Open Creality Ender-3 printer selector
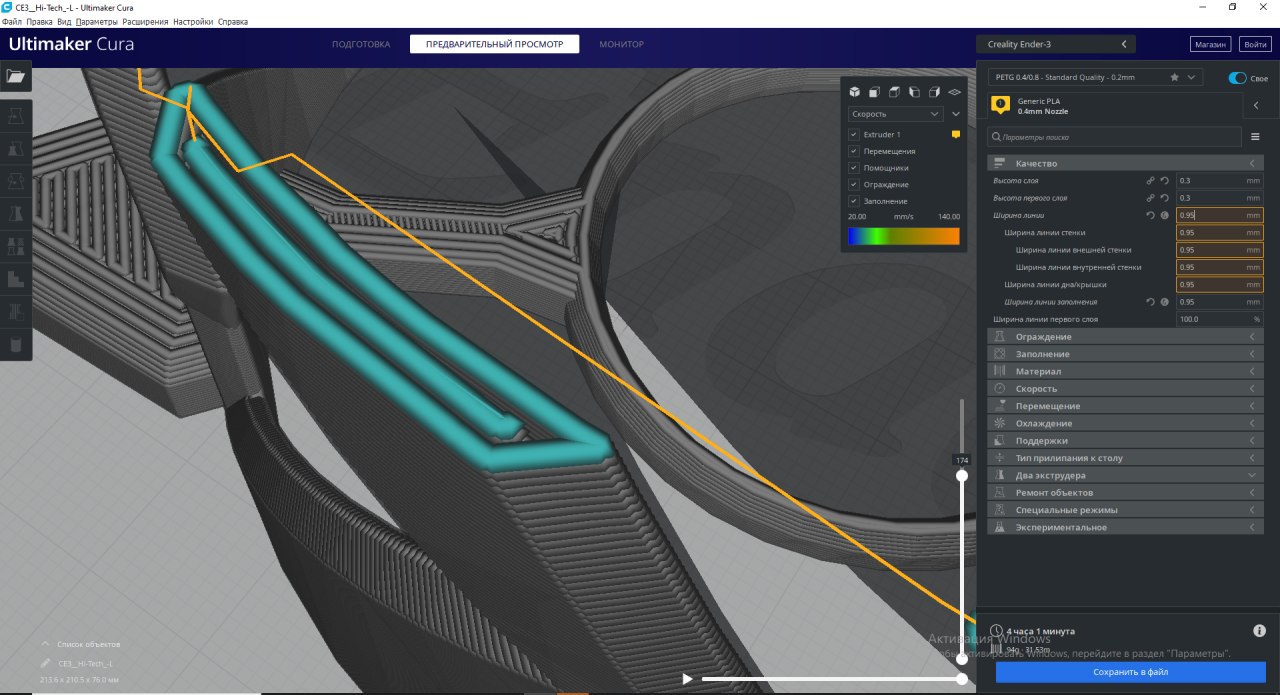 (x=1056, y=44)
